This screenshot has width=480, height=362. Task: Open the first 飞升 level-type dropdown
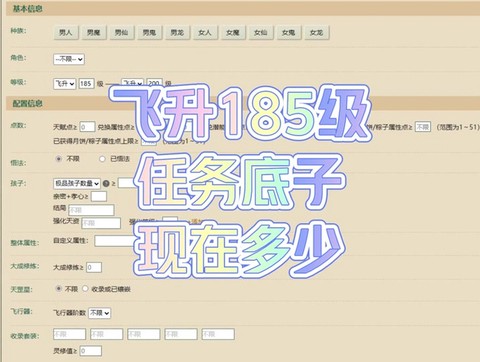point(65,83)
